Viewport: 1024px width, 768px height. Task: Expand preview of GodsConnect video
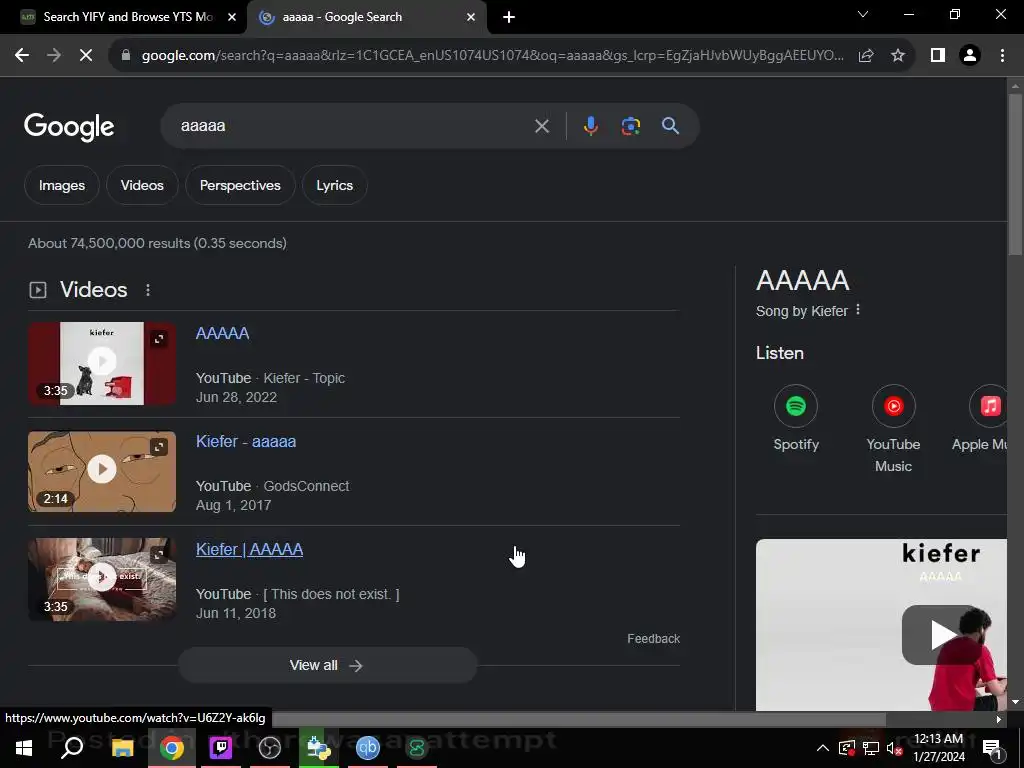159,447
